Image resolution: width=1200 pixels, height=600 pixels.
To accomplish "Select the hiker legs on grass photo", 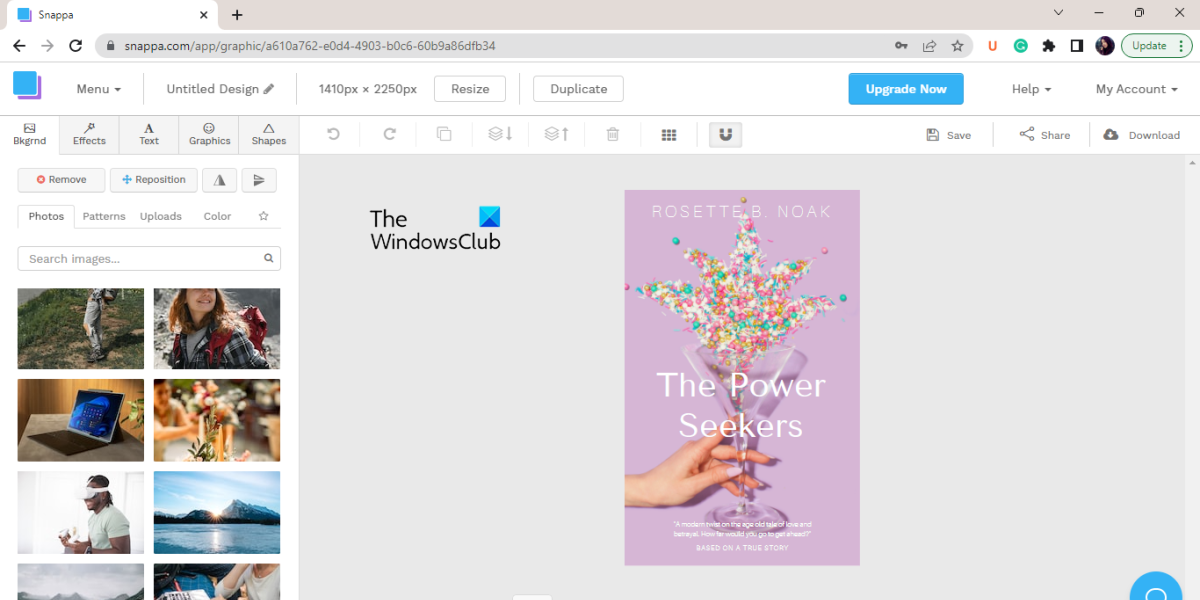I will [81, 329].
